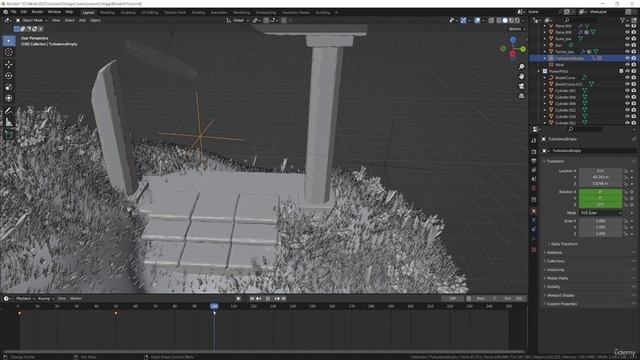Disable Cylinder.002 in renders via camera icon
Screen dimensions: 640x360
pyautogui.click(x=634, y=91)
